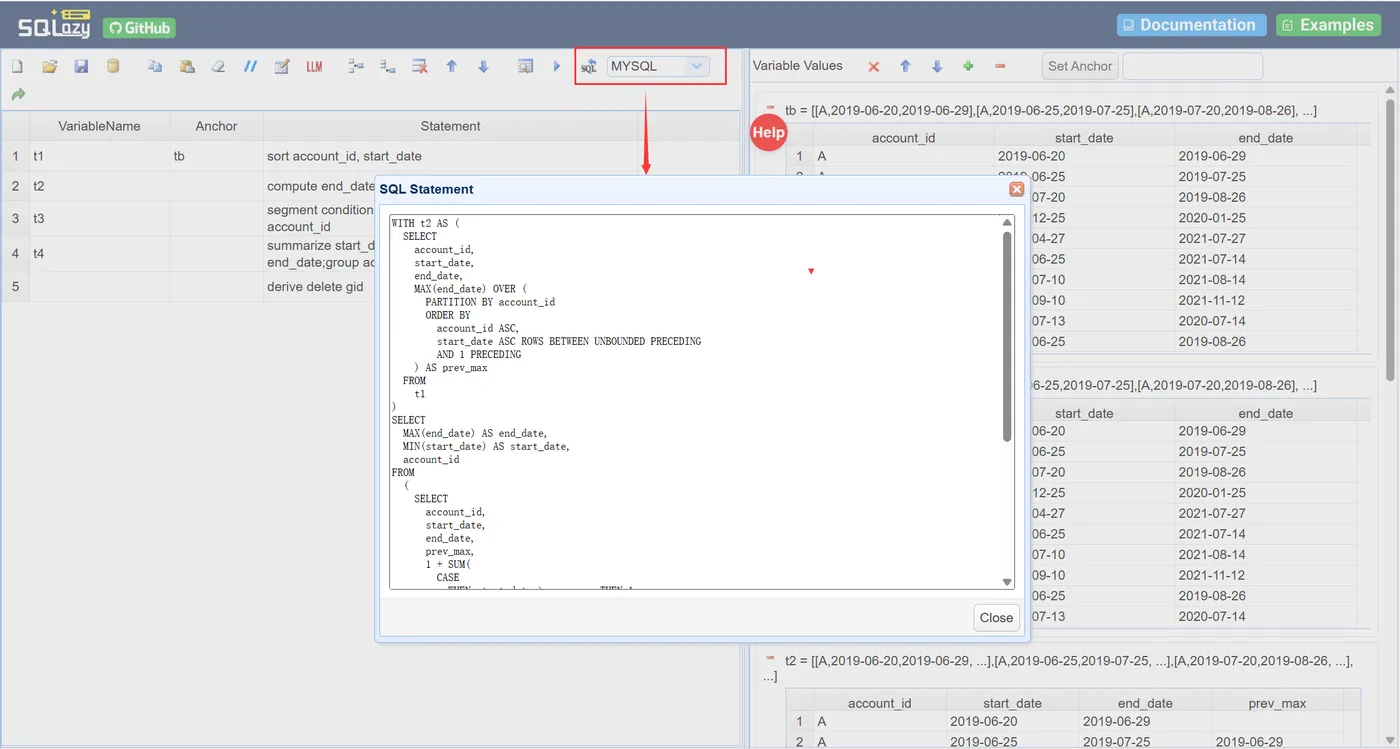Delete row using red X table icon
Screen dimensions: 1400x749
[420, 66]
